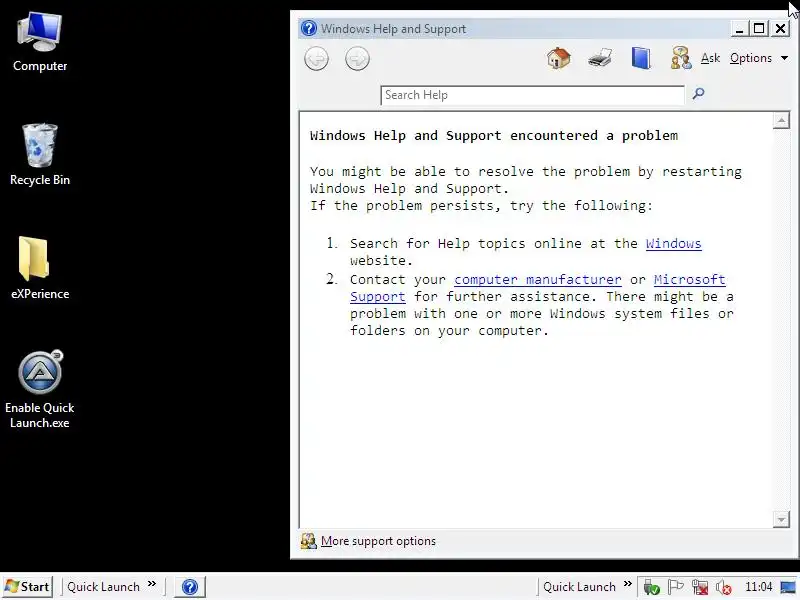The width and height of the screenshot is (800, 600).
Task: Click the safely remove hardware tray icon
Action: (651, 587)
